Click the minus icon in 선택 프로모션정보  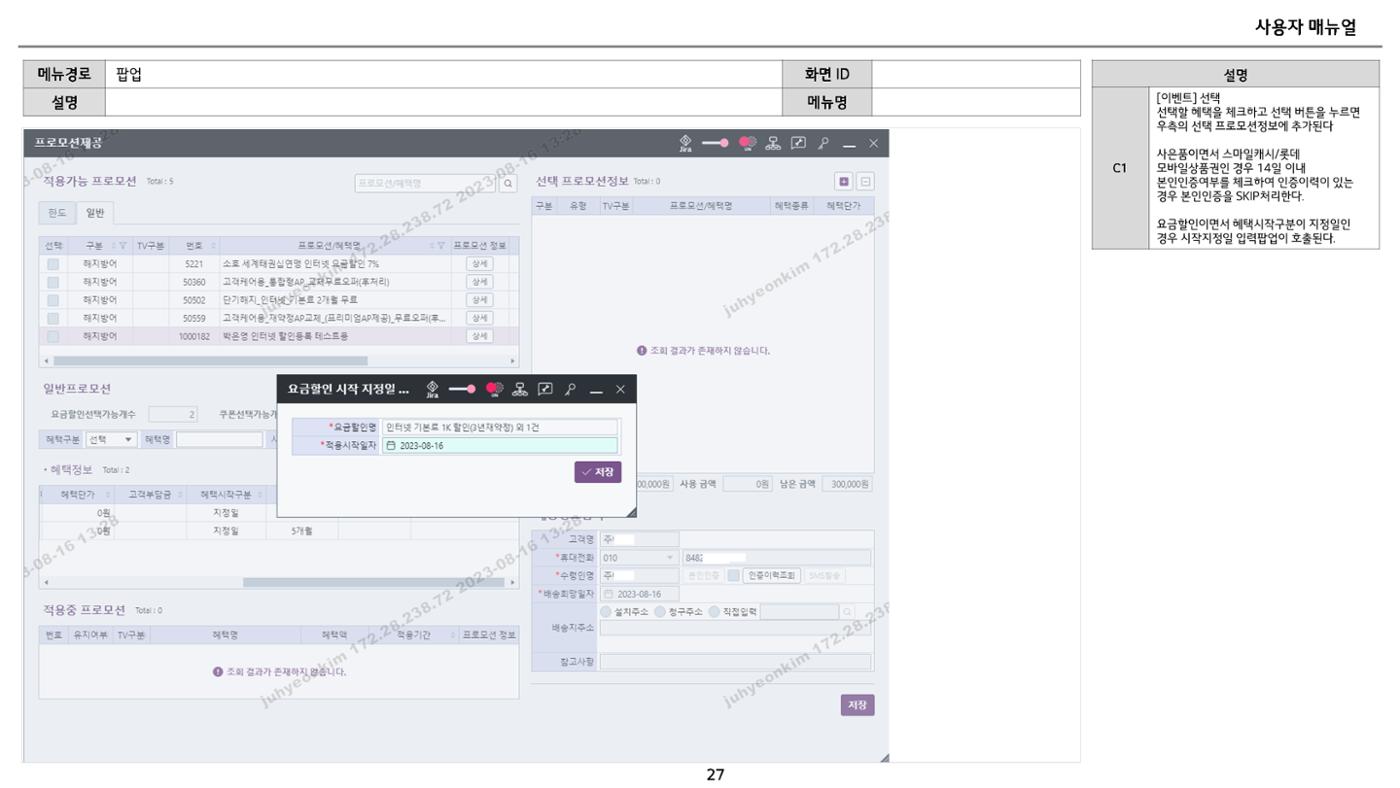click(x=865, y=182)
